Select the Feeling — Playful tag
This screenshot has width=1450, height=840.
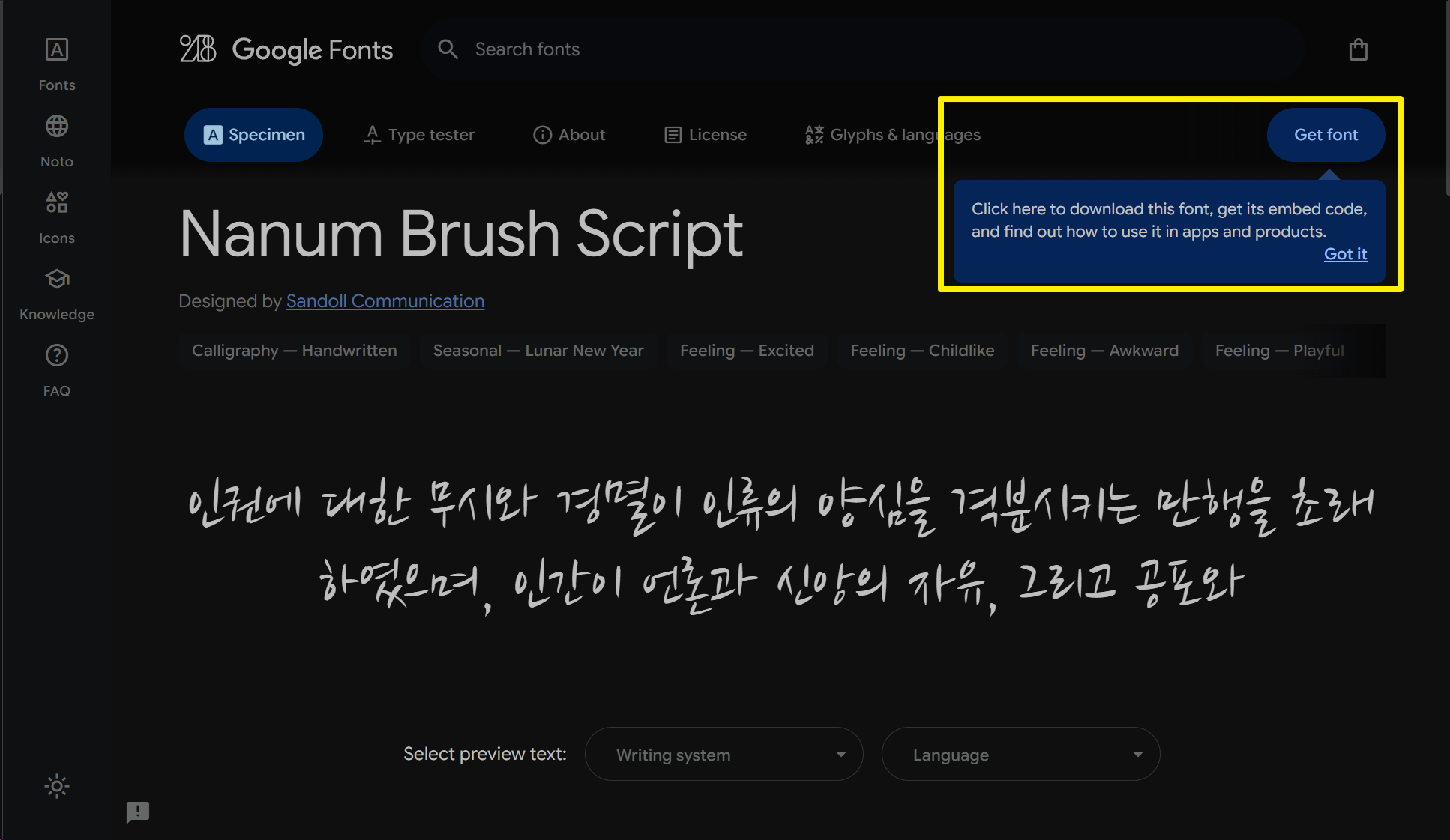(1279, 351)
